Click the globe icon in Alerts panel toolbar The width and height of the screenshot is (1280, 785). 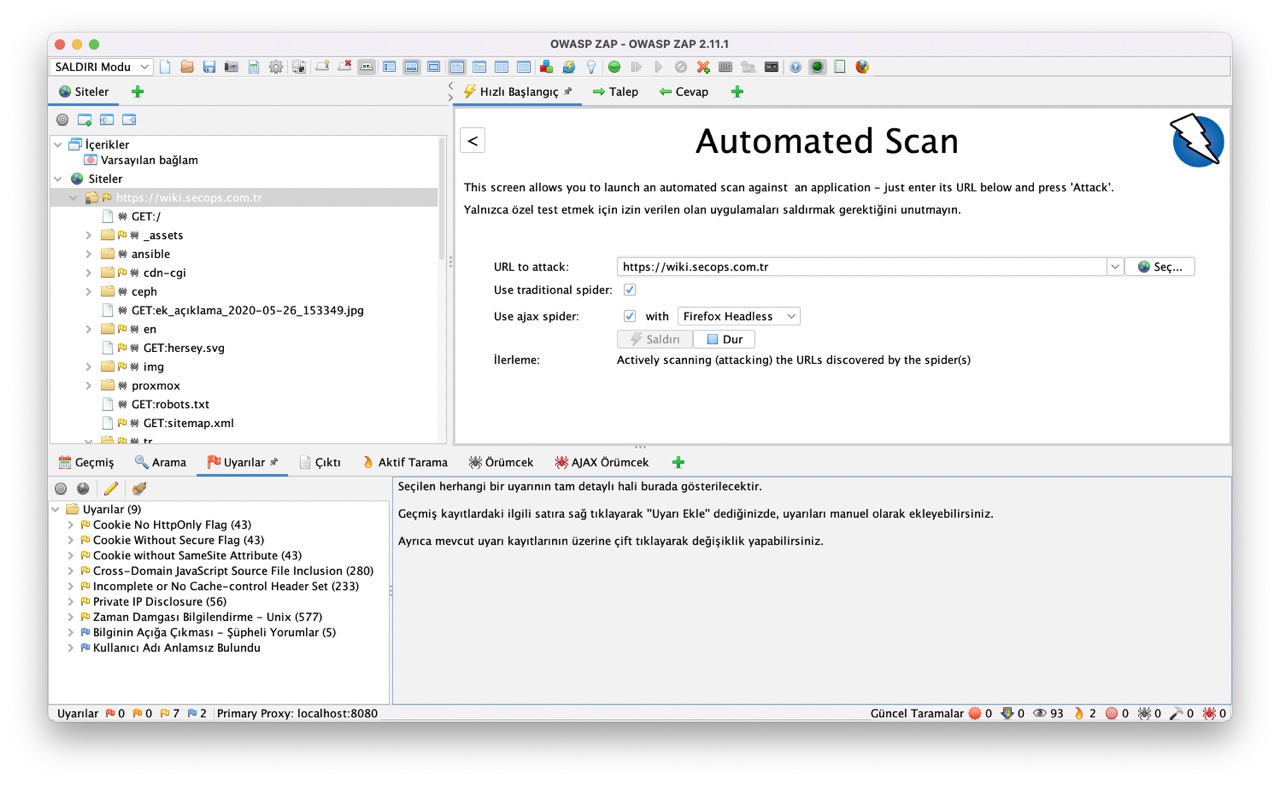(x=83, y=489)
